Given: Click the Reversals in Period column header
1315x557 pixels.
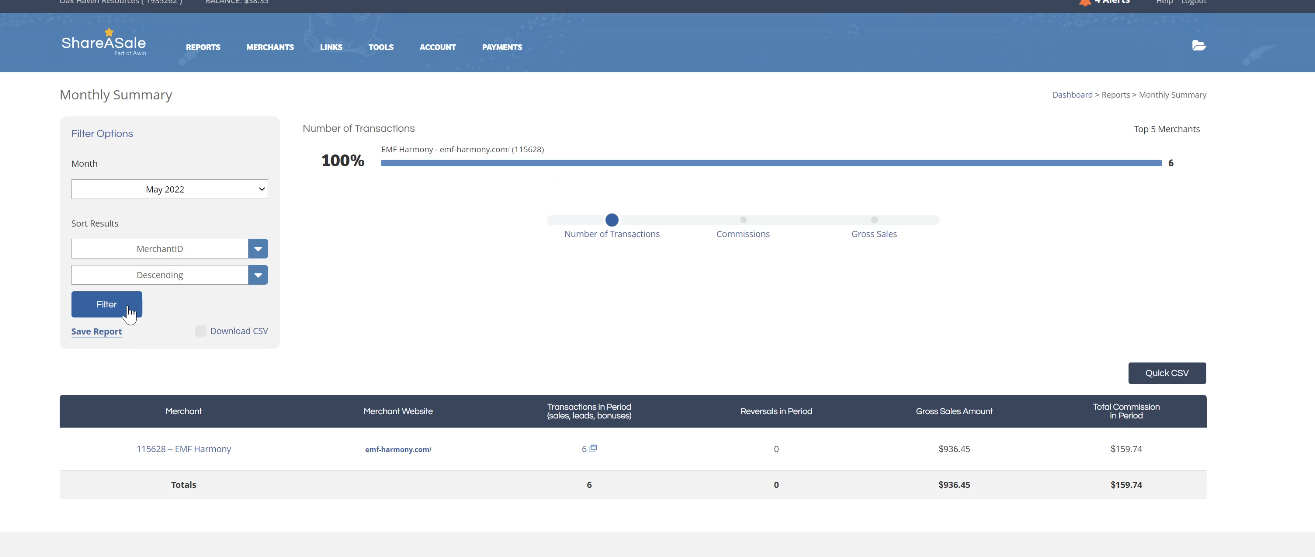Looking at the screenshot, I should pyautogui.click(x=776, y=411).
